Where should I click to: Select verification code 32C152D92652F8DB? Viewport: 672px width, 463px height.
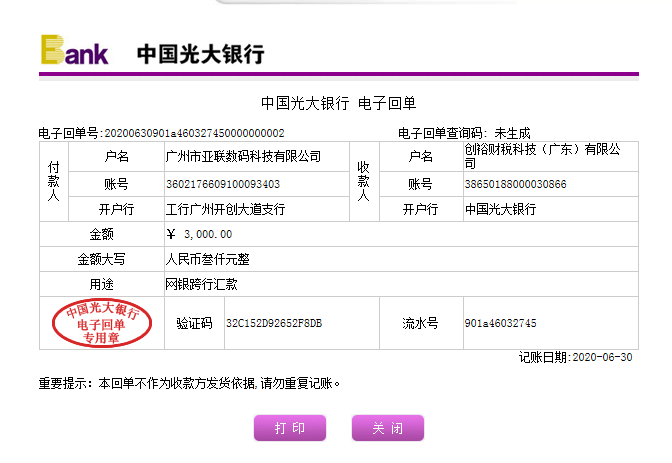point(274,323)
